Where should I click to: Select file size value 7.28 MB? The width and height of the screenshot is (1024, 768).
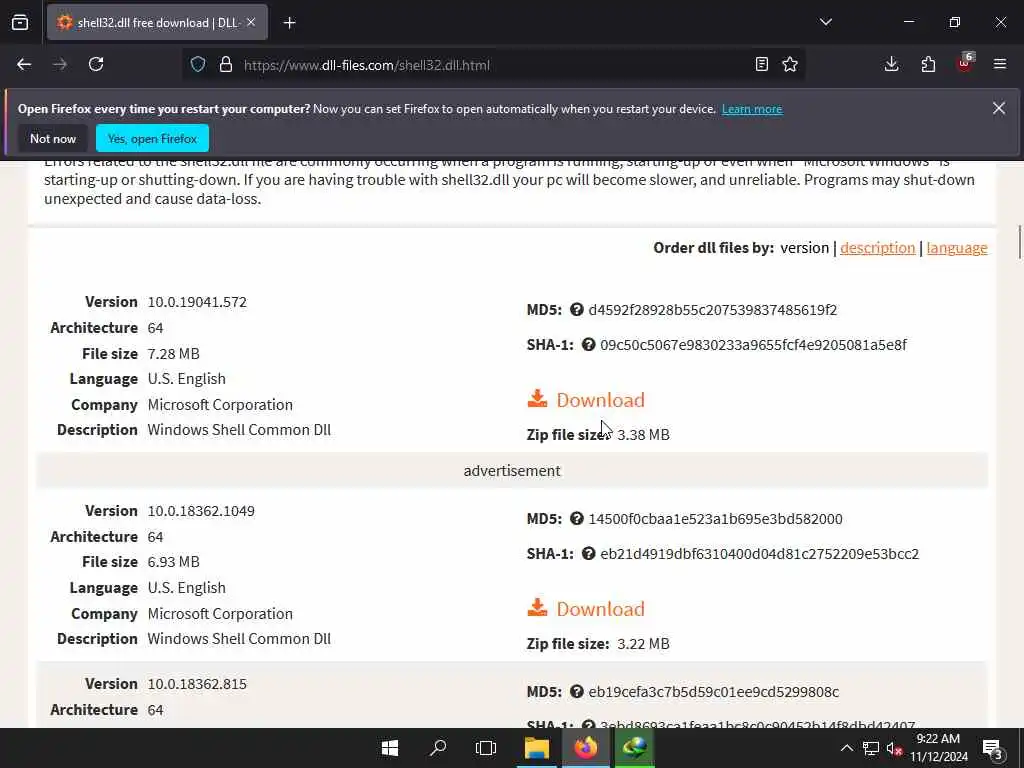tap(174, 354)
